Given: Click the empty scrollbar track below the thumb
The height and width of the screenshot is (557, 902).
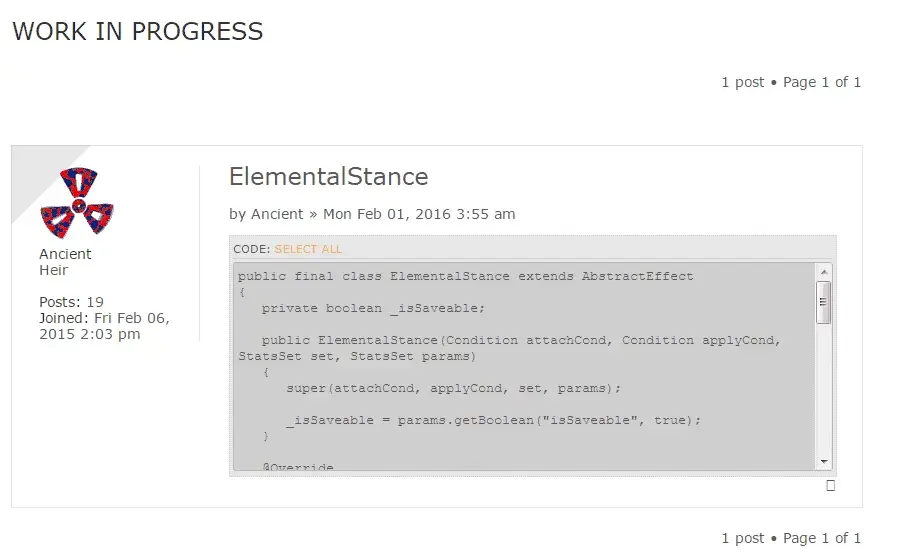Looking at the screenshot, I should point(824,389).
